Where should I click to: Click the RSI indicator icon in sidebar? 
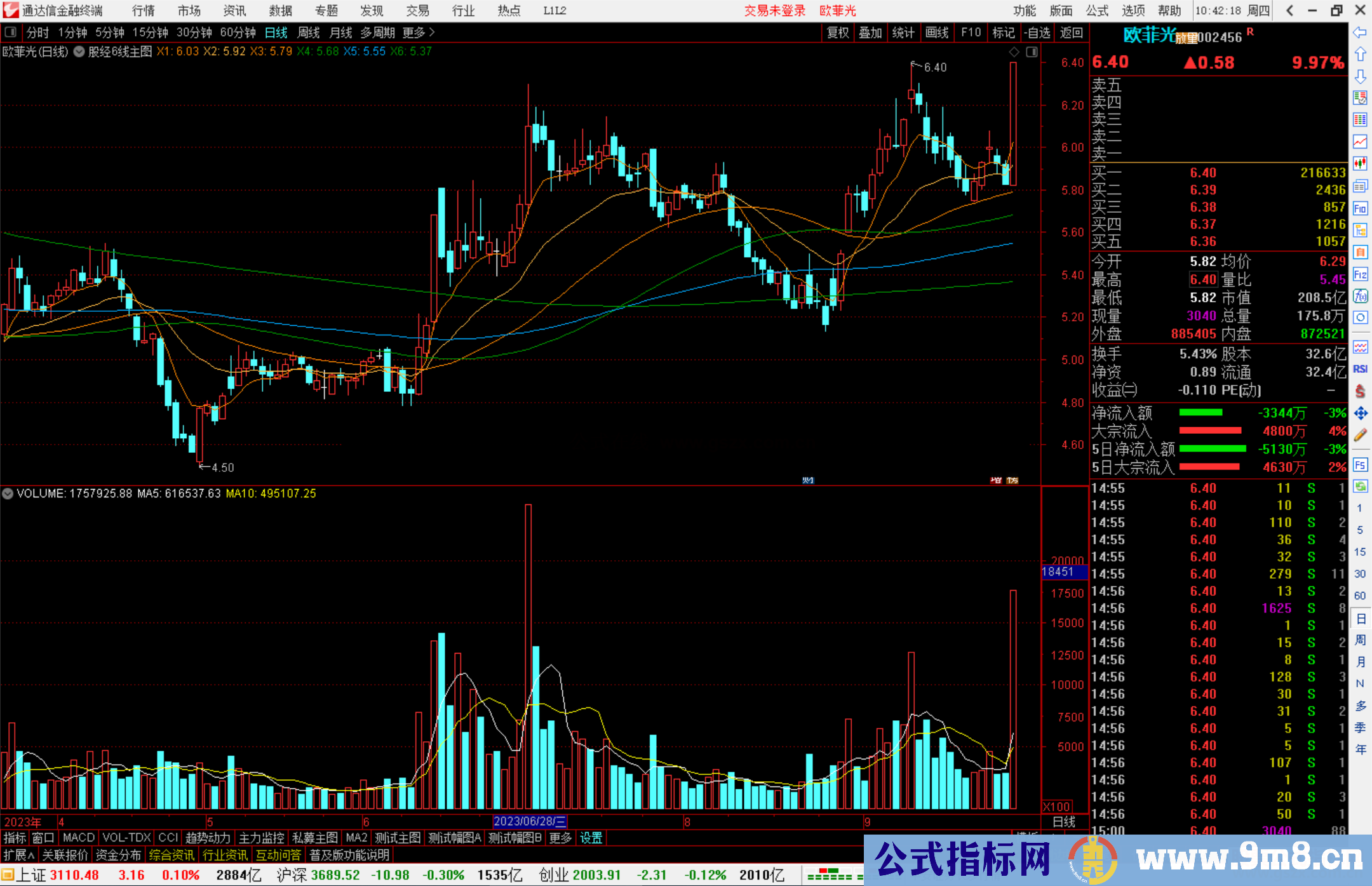(x=1360, y=369)
